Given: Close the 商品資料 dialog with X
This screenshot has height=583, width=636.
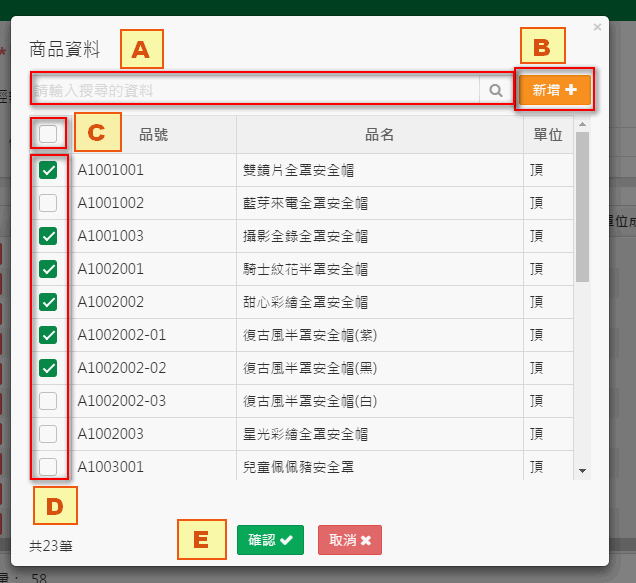Looking at the screenshot, I should (597, 27).
